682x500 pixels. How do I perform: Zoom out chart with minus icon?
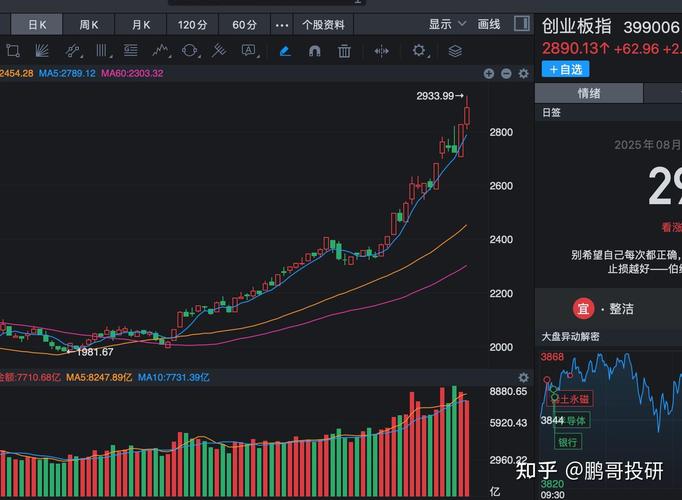tap(506, 73)
